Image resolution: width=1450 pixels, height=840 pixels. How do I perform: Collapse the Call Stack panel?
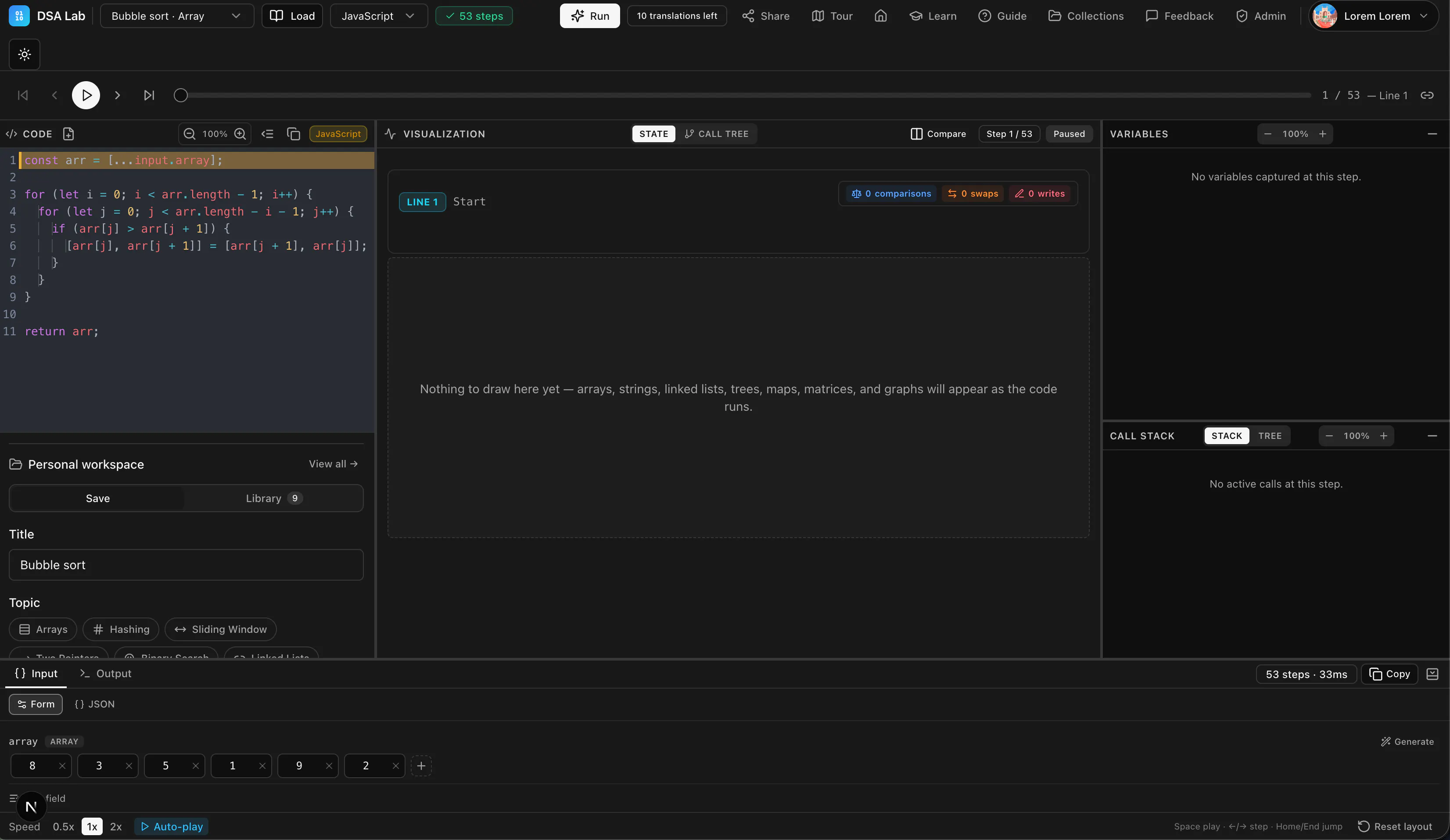(1432, 436)
